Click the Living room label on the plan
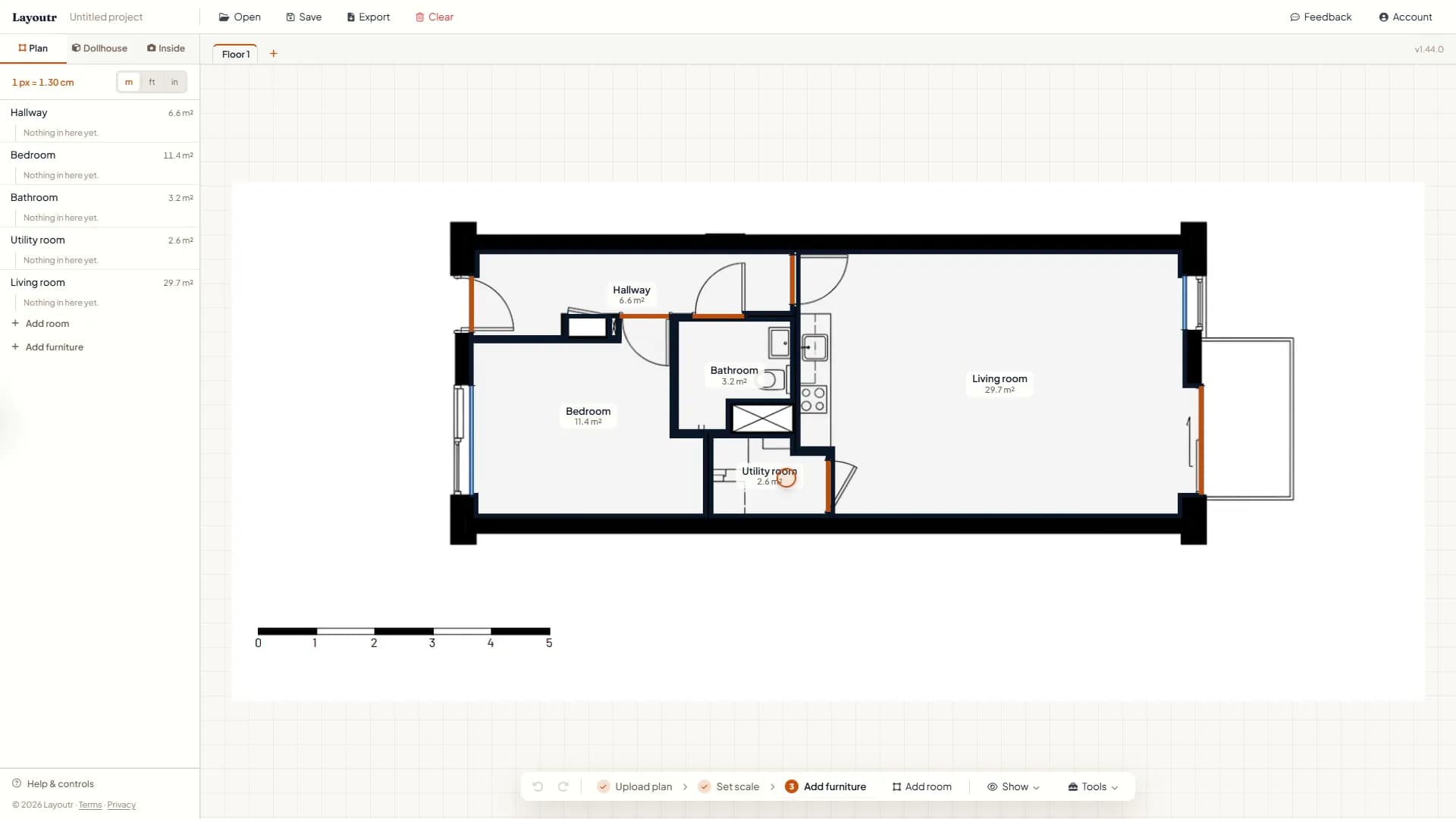Image resolution: width=1456 pixels, height=819 pixels. tap(999, 384)
